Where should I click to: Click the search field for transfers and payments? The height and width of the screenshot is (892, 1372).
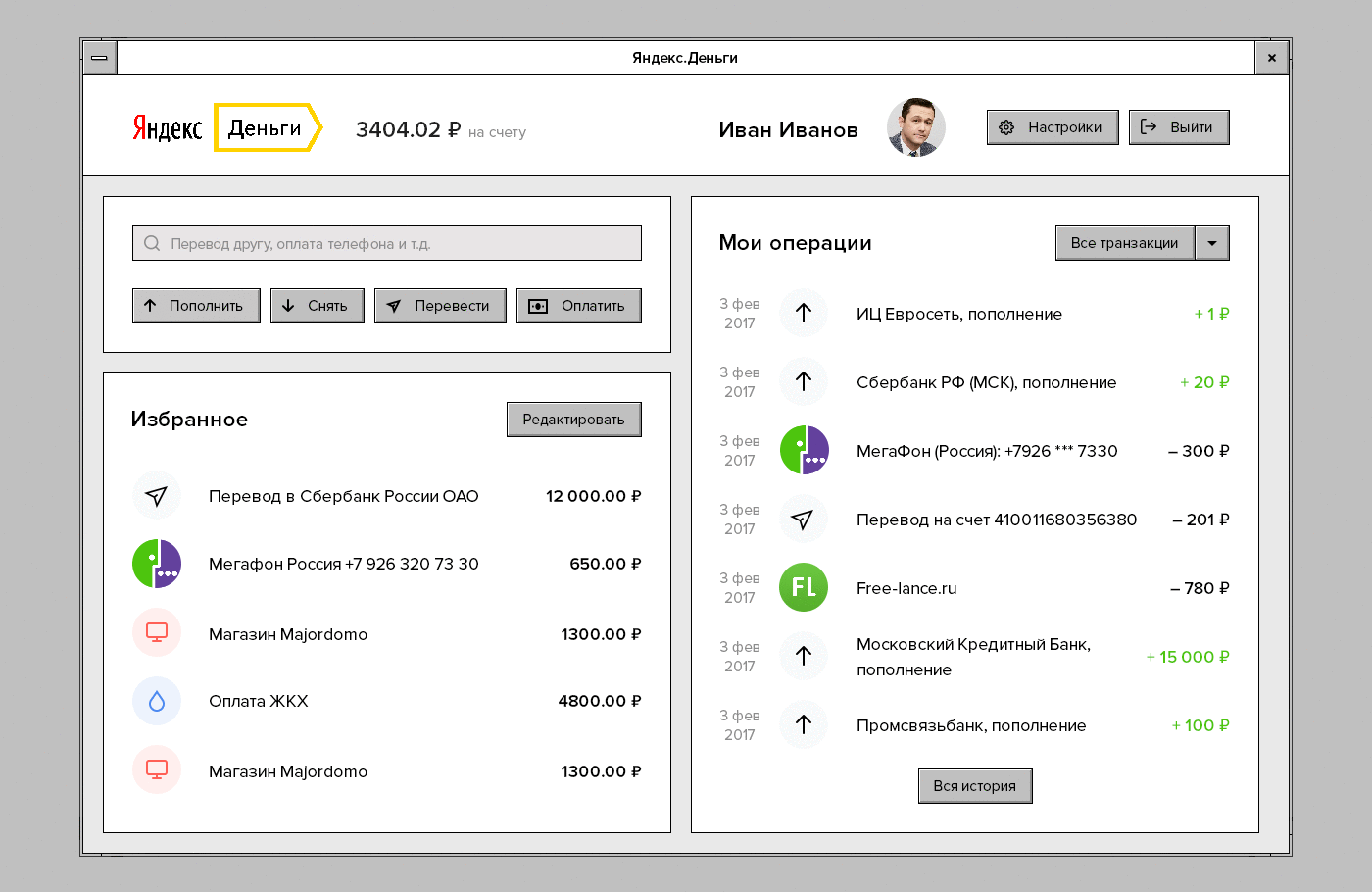[387, 243]
